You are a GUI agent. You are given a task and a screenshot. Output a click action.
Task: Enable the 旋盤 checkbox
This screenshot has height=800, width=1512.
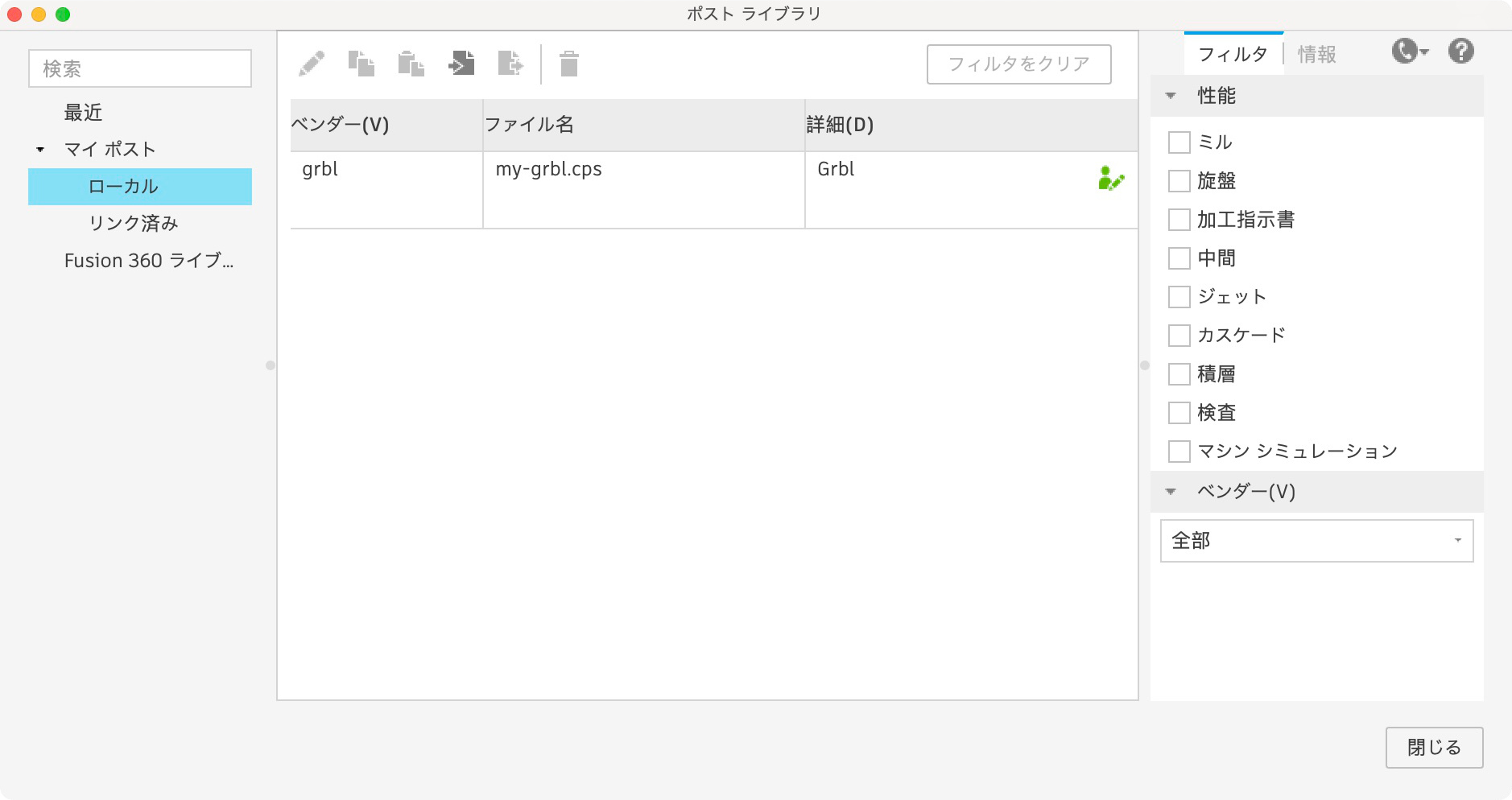1179,181
